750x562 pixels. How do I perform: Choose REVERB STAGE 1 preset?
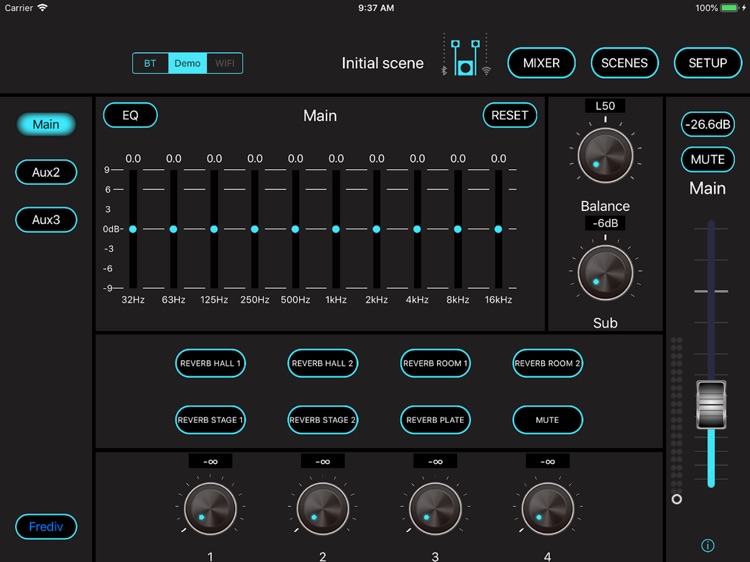click(x=210, y=420)
